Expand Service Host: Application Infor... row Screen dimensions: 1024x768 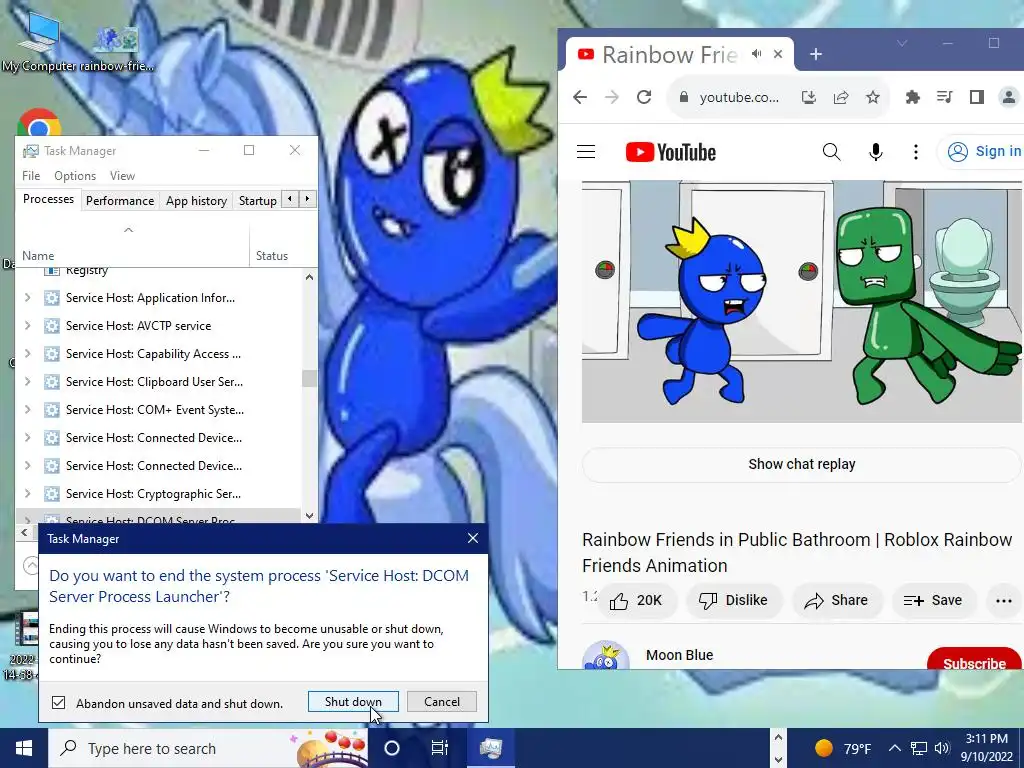pos(27,298)
